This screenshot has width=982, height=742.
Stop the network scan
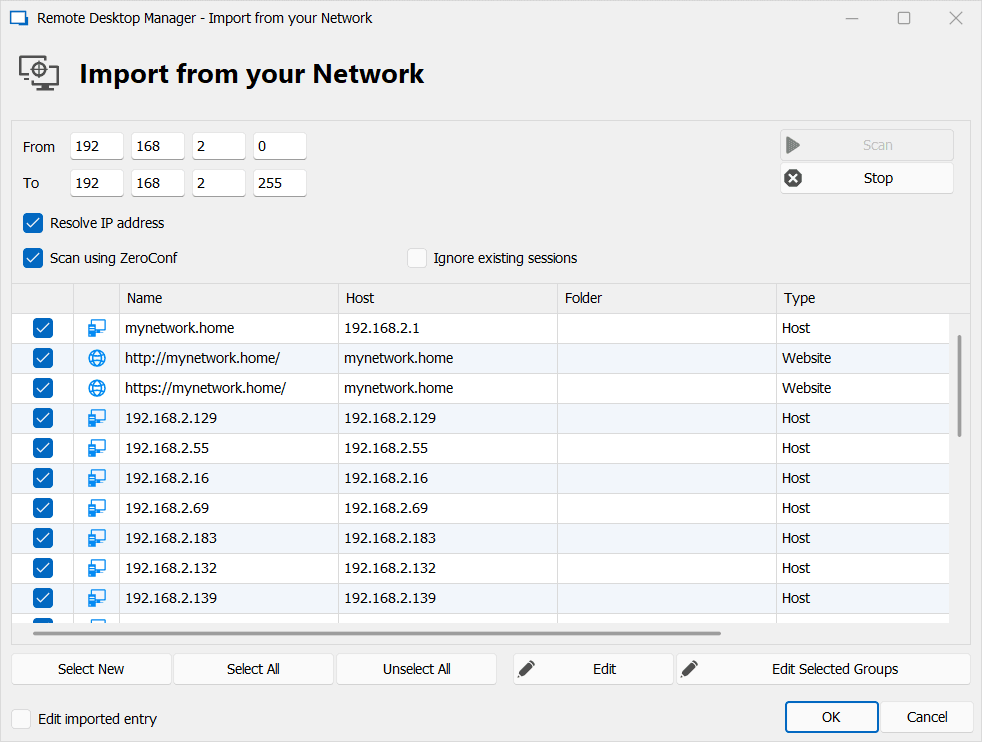(x=867, y=178)
